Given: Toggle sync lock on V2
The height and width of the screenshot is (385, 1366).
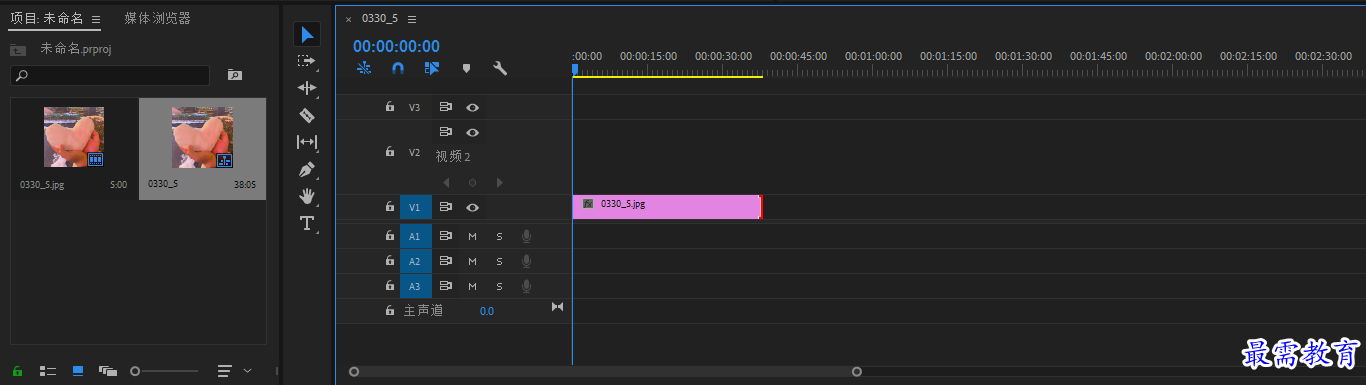Looking at the screenshot, I should tap(446, 132).
